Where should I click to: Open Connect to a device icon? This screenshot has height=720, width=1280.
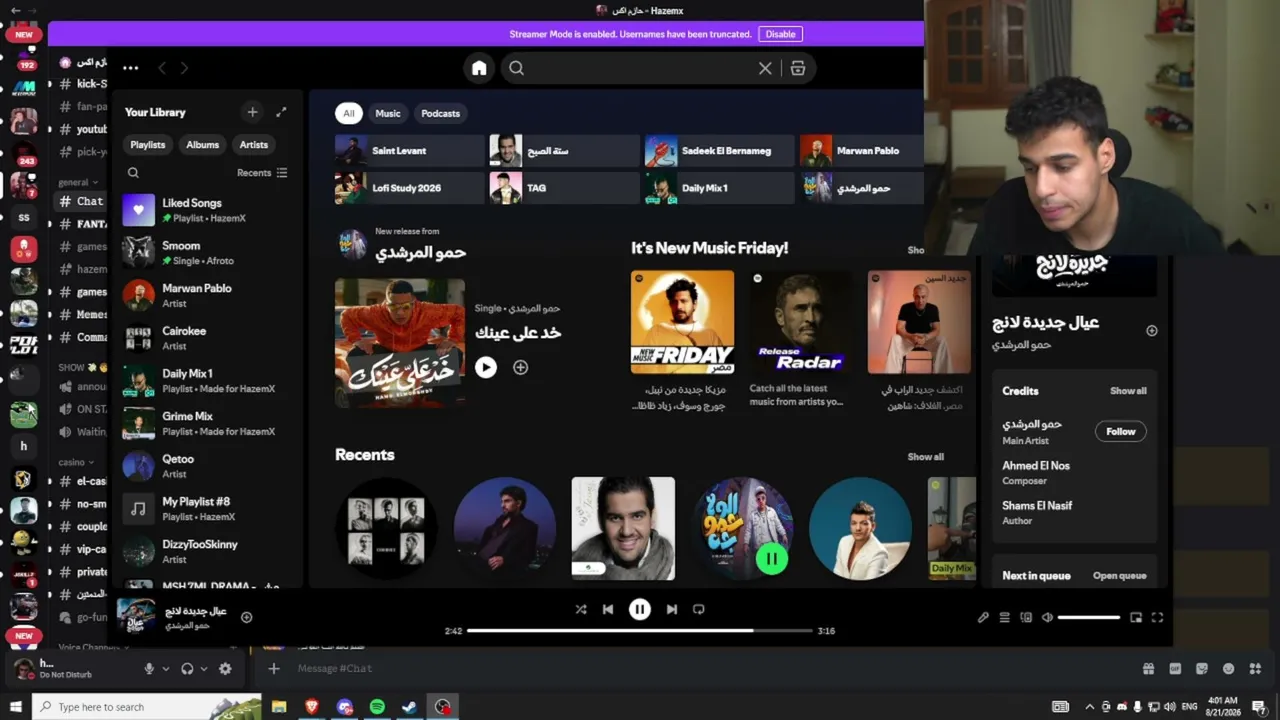[1026, 617]
